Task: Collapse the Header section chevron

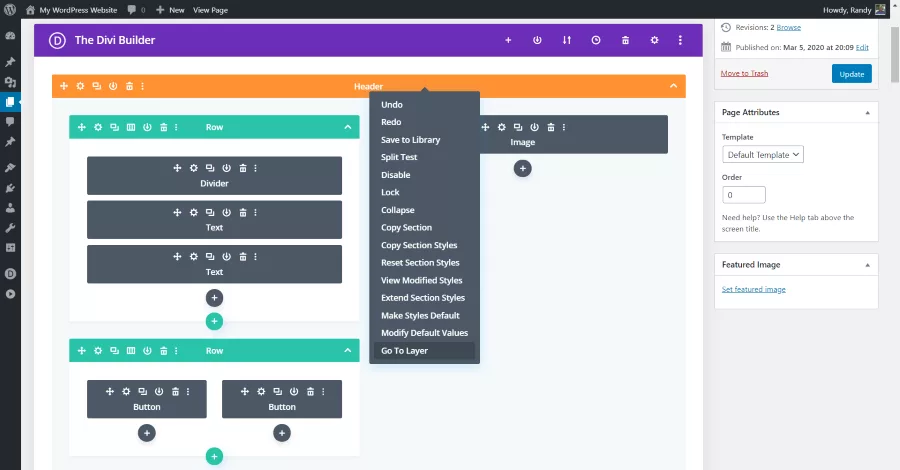Action: tap(673, 86)
